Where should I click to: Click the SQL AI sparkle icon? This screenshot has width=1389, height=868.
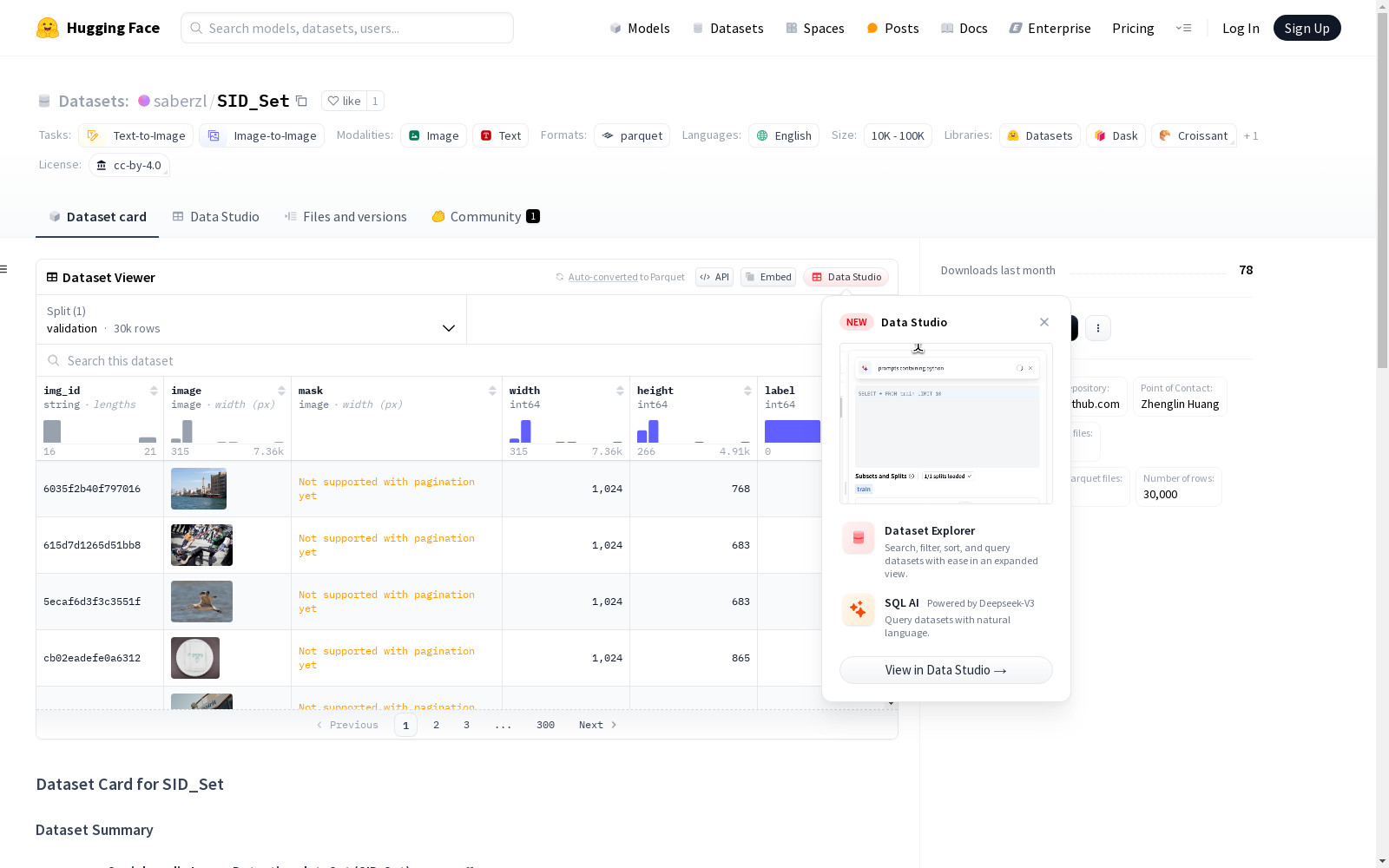click(859, 609)
